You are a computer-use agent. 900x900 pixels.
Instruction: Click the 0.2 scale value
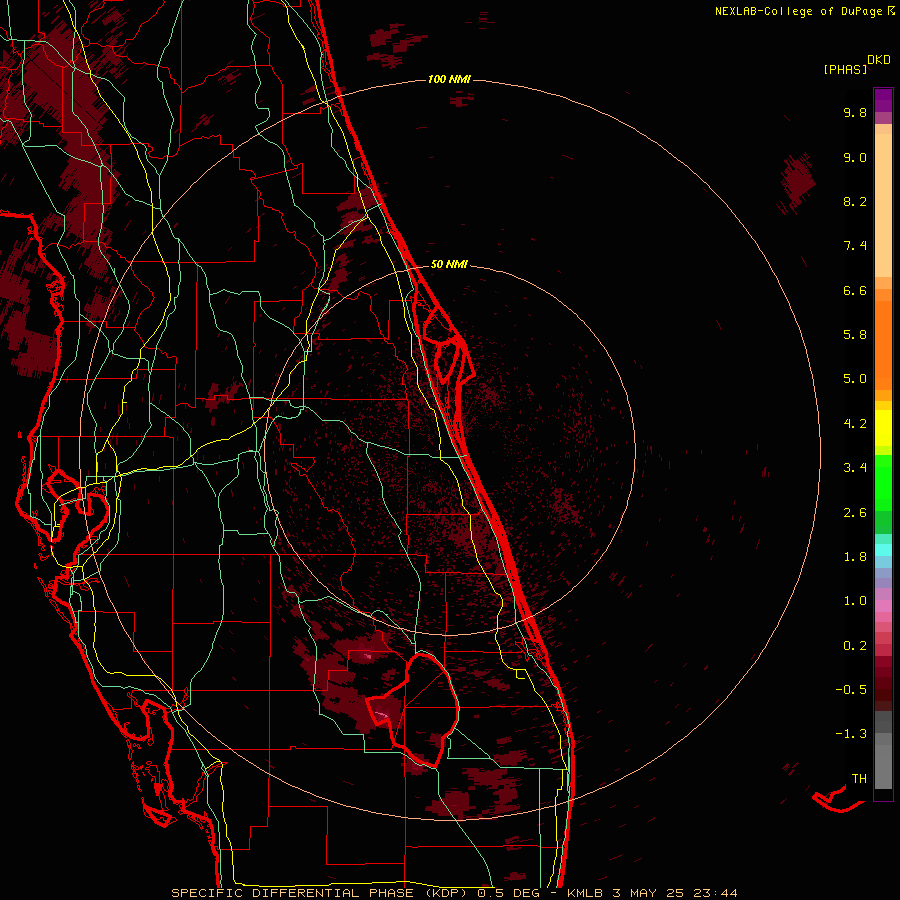[x=855, y=646]
